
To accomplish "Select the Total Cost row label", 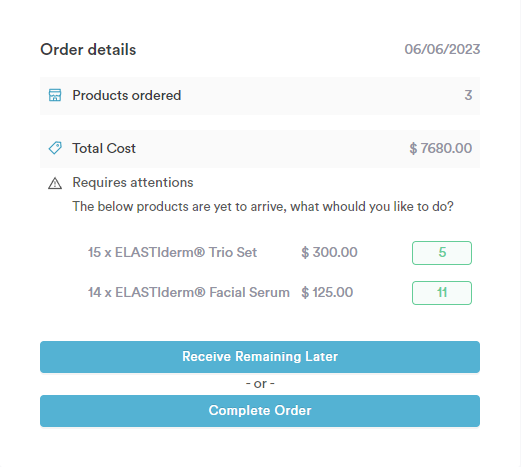I will pos(104,148).
